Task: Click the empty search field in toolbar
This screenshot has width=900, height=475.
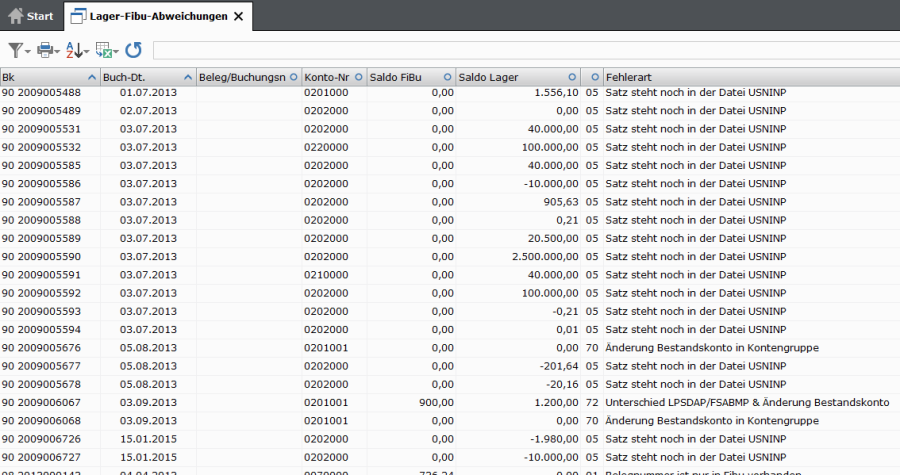Action: (526, 50)
